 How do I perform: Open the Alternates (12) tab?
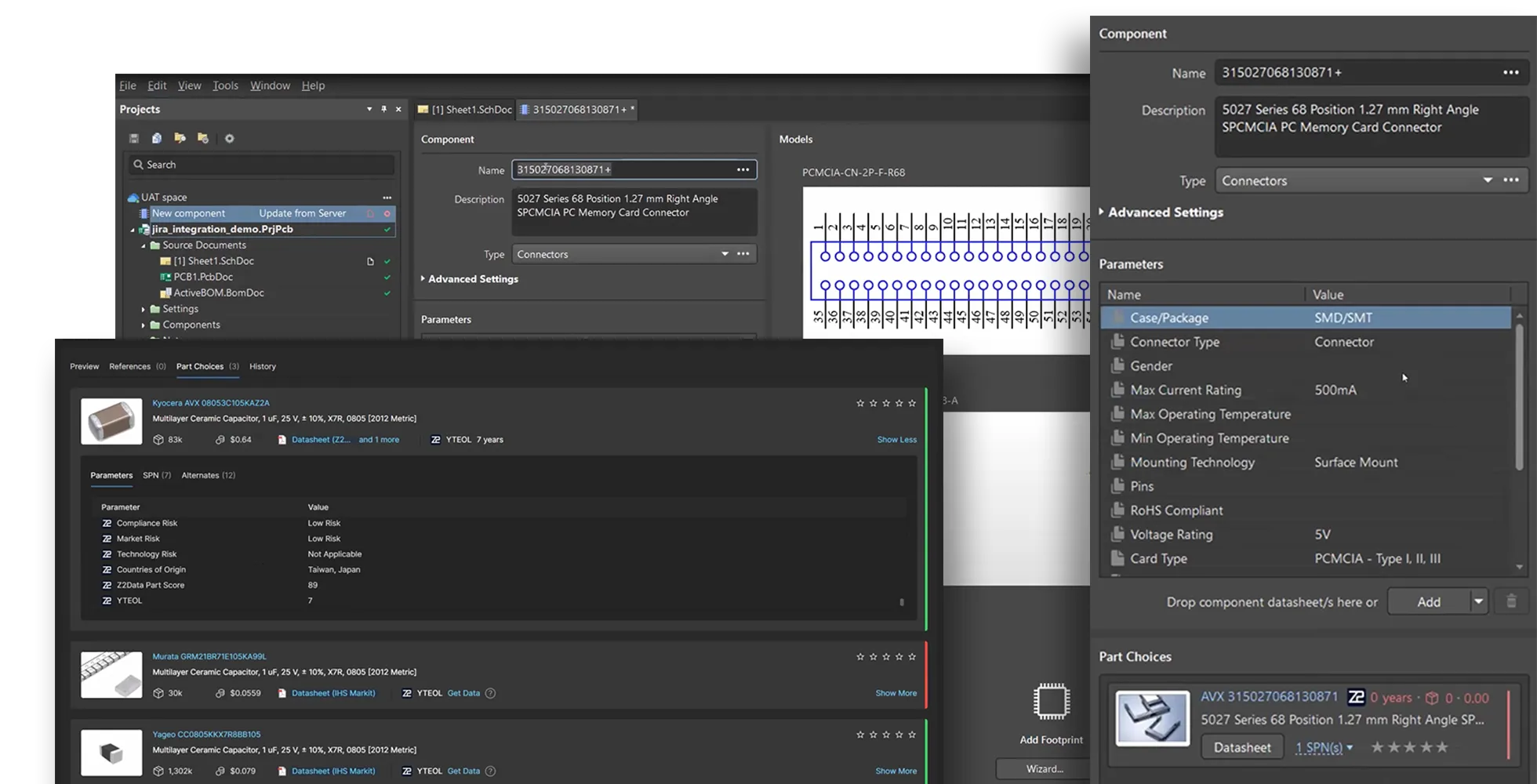tap(209, 475)
